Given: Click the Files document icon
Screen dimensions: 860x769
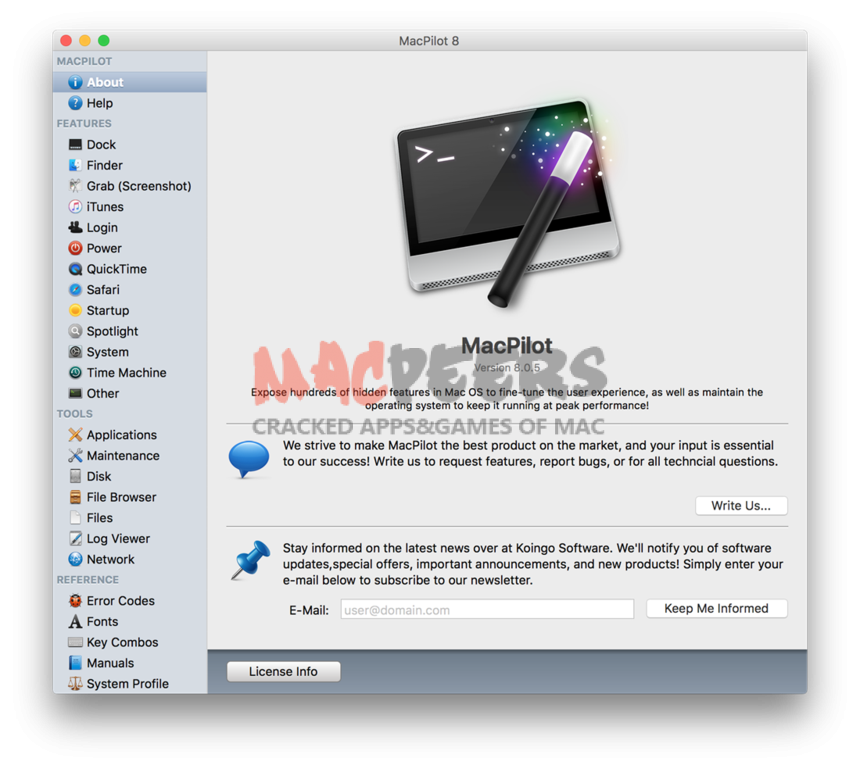Looking at the screenshot, I should click(x=75, y=518).
